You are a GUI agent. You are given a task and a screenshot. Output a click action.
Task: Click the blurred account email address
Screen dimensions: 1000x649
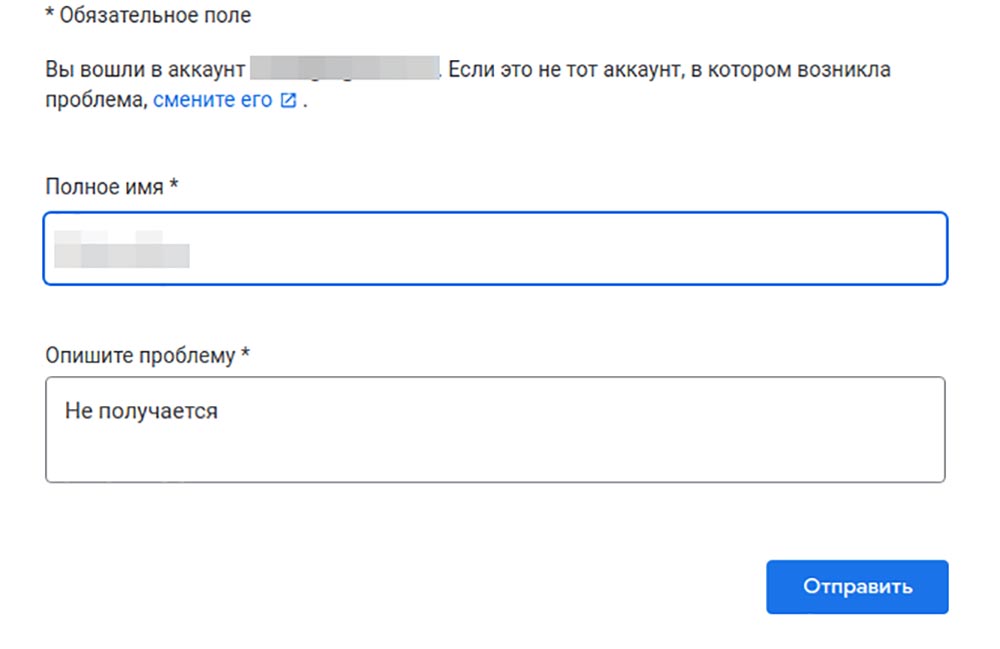345,70
